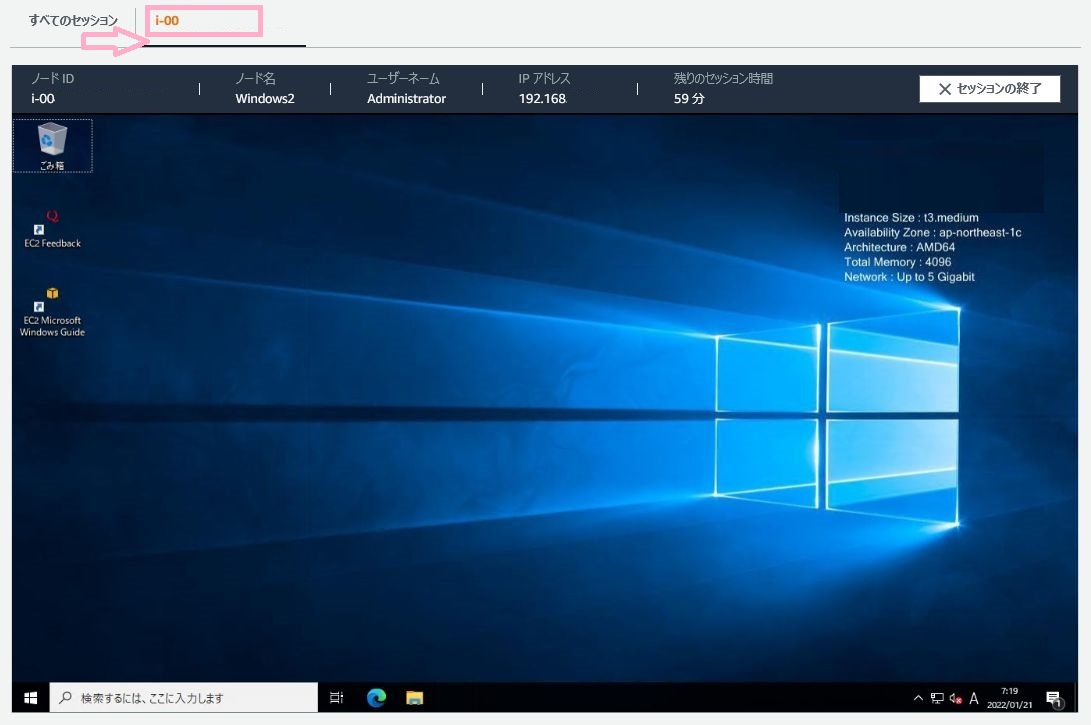Launch Microsoft Edge from the taskbar
This screenshot has height=725, width=1091.
376,698
